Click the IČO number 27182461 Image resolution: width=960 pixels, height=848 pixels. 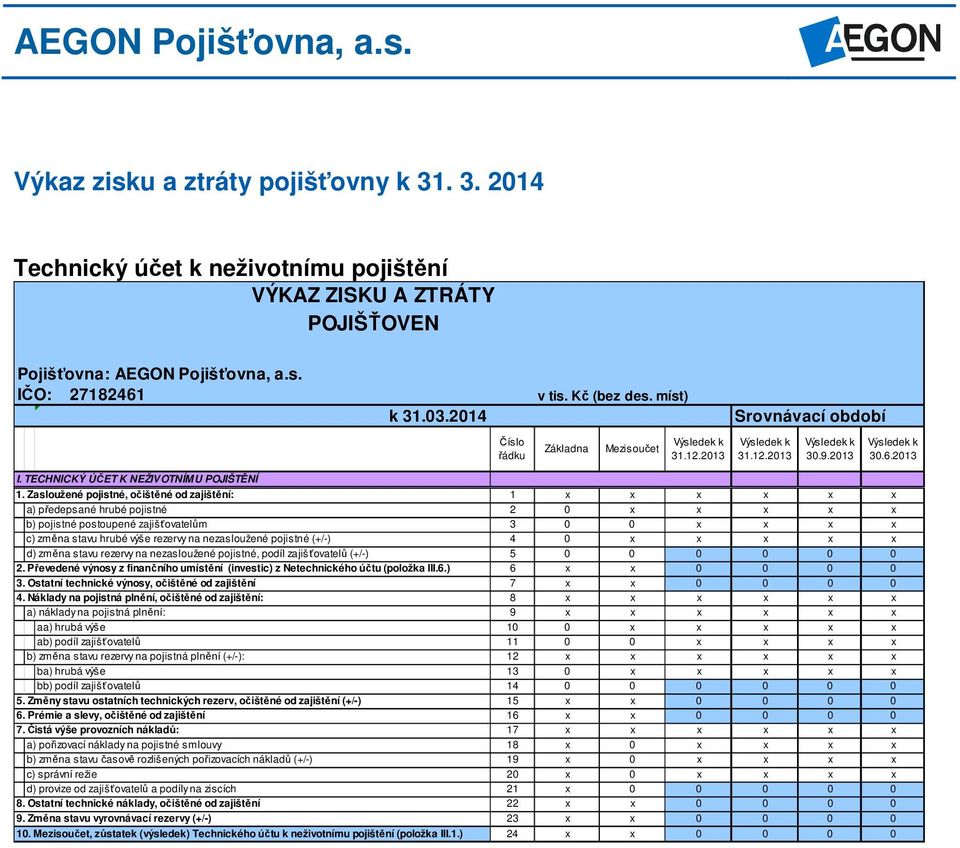tap(107, 394)
